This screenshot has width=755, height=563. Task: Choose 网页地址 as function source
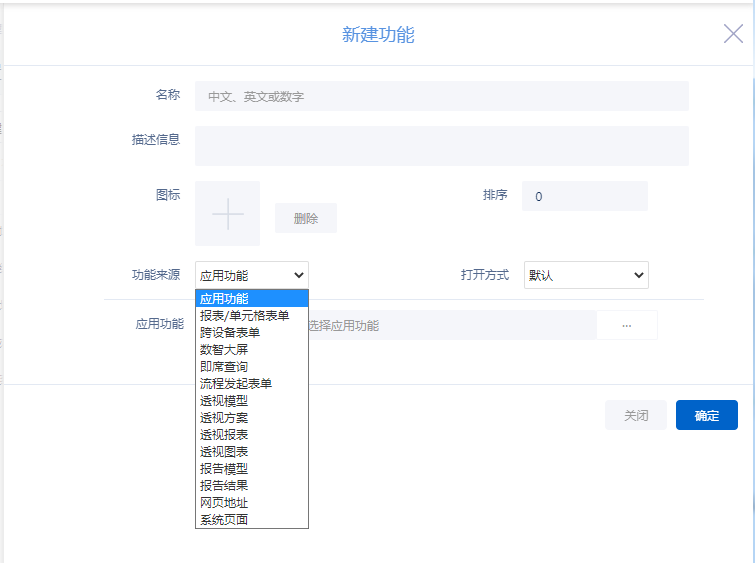(x=224, y=502)
